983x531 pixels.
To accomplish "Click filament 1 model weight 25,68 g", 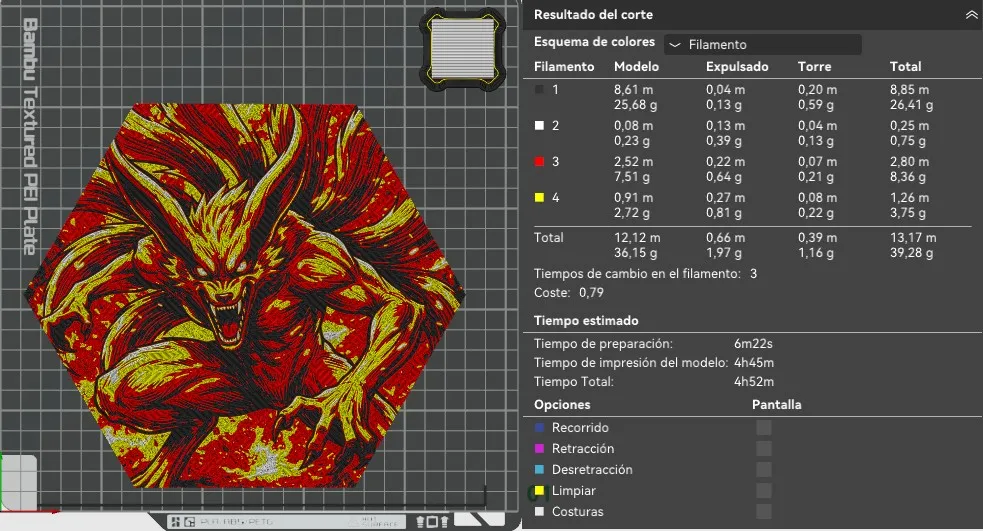I will [635, 105].
